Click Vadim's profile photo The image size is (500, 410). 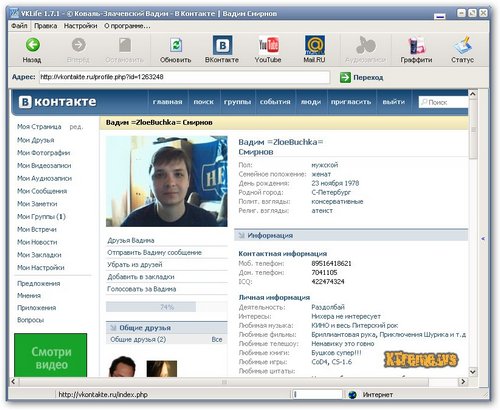point(167,181)
